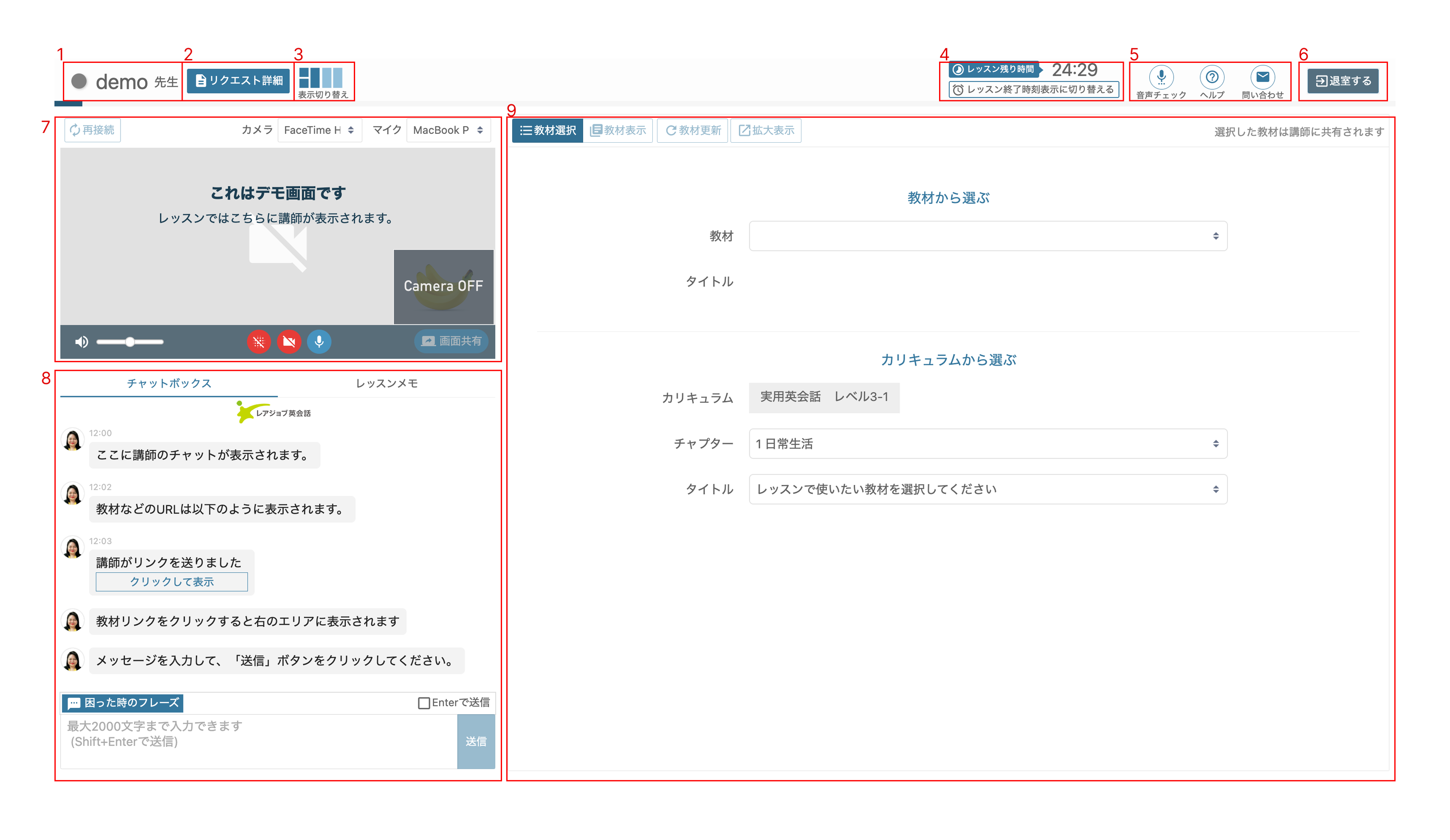
Task: Click the 音声チェック microphone icon
Action: (1161, 77)
